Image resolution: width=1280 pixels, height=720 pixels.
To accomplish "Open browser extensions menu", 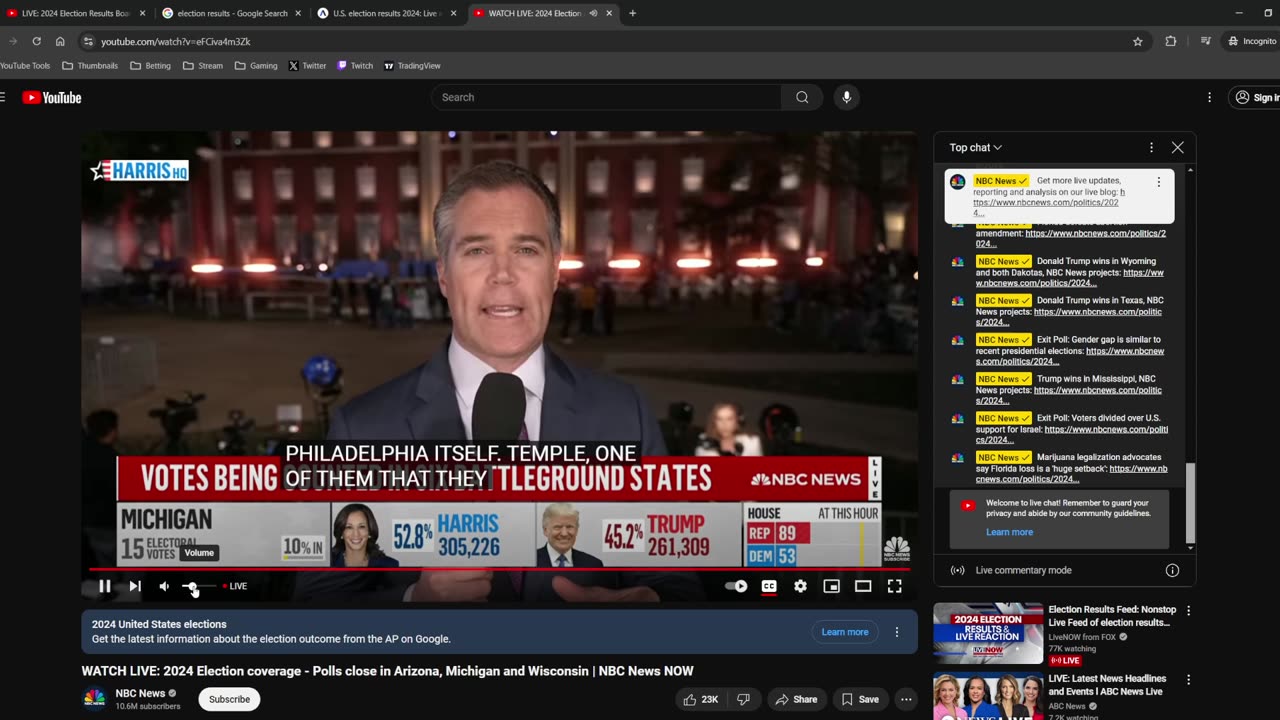I will [x=1171, y=41].
